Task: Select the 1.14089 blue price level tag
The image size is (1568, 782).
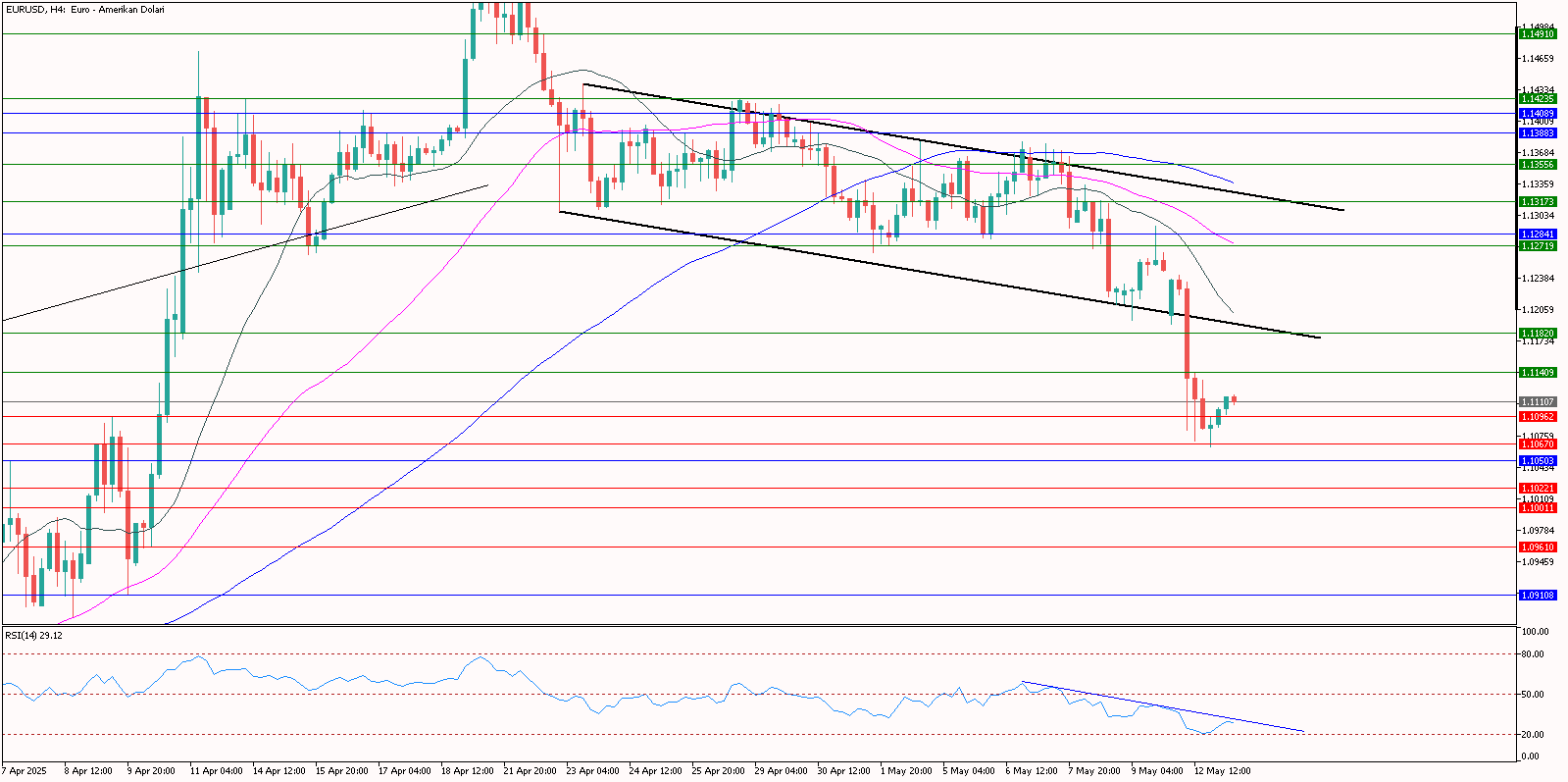Action: click(1537, 114)
